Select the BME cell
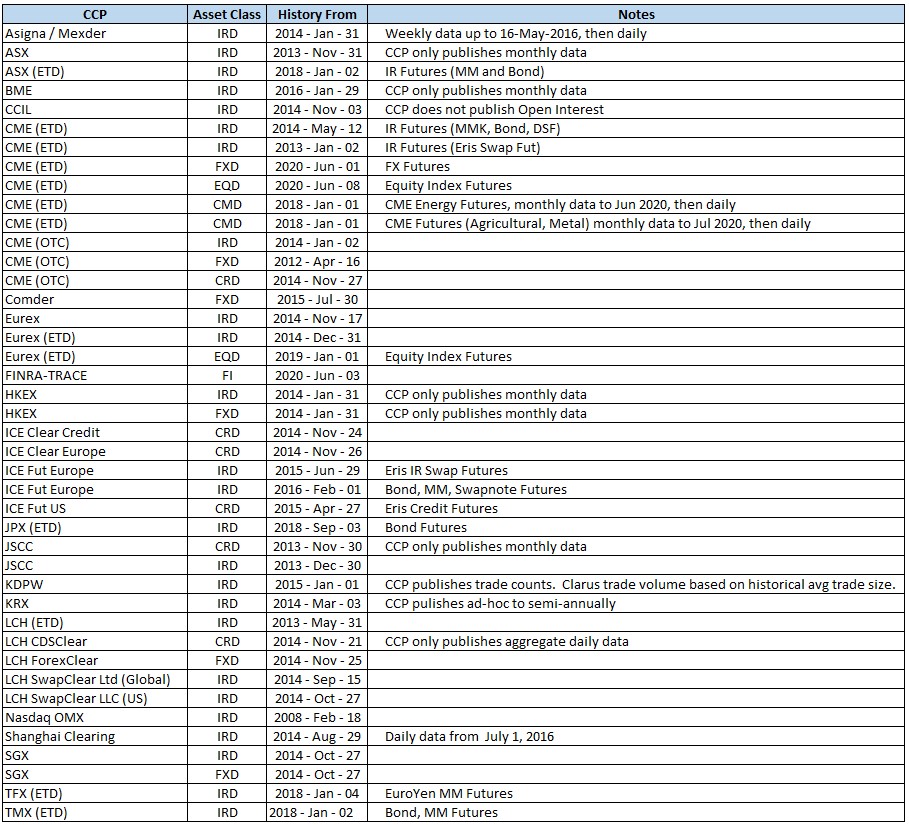 click(x=94, y=90)
